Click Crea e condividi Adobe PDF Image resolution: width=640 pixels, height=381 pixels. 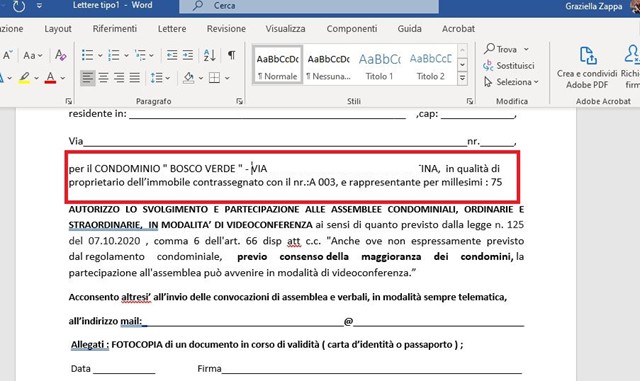[587, 67]
